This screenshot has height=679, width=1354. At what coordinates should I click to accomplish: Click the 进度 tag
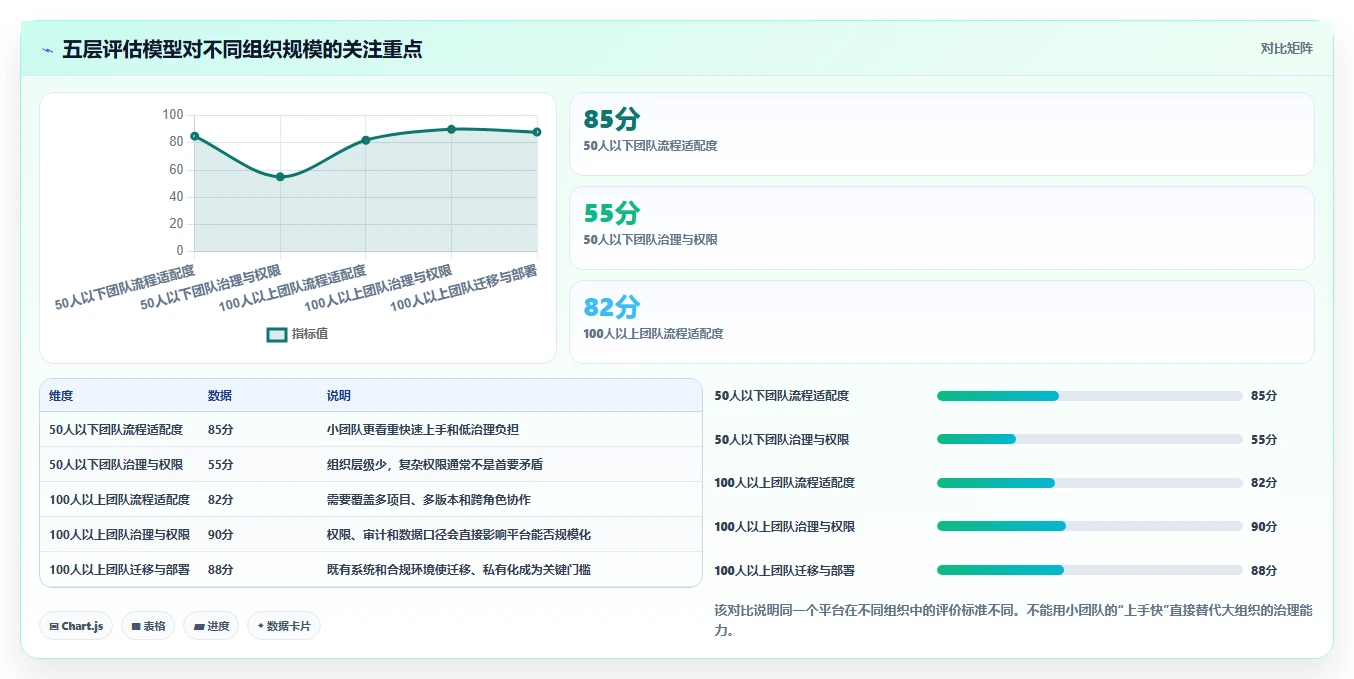click(x=211, y=626)
